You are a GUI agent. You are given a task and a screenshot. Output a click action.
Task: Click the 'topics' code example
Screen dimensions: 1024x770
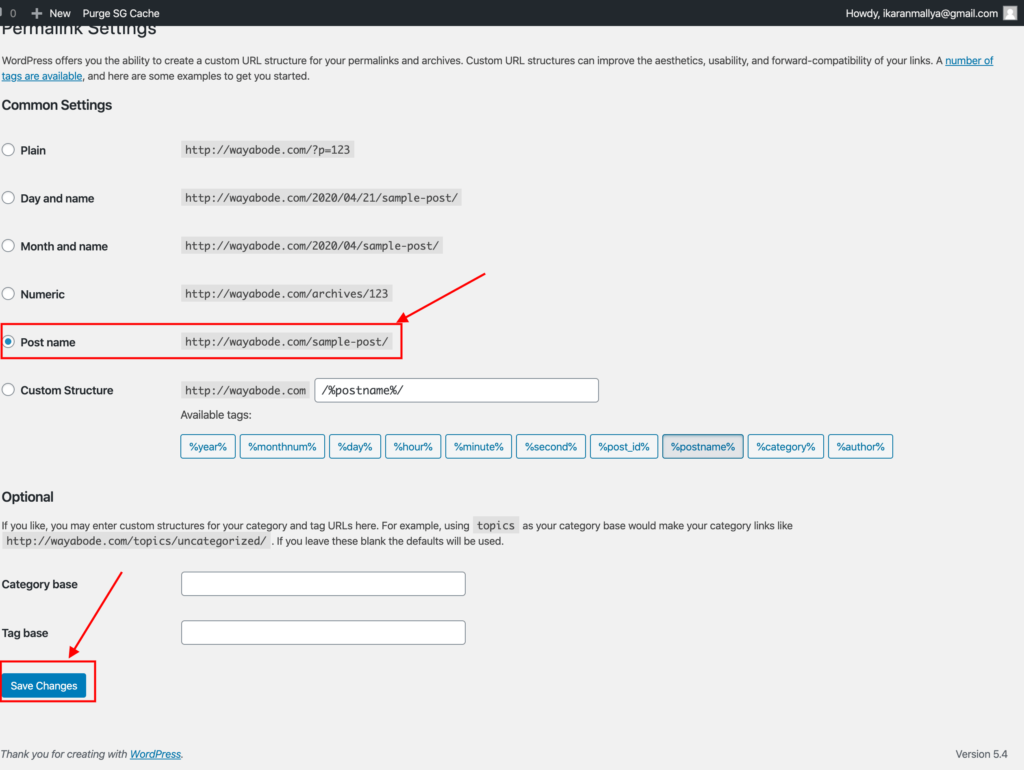496,525
